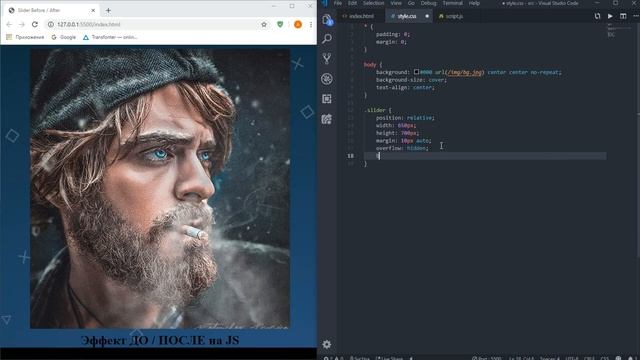View site information icon in address bar
640x360 pixels.
tap(51, 24)
